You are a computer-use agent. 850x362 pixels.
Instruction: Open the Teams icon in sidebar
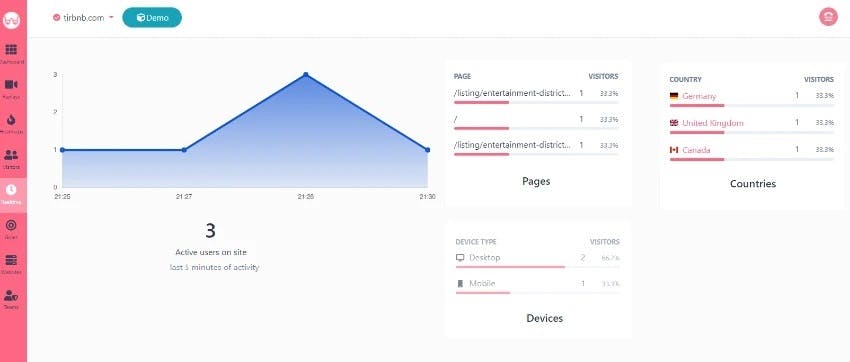point(11,295)
